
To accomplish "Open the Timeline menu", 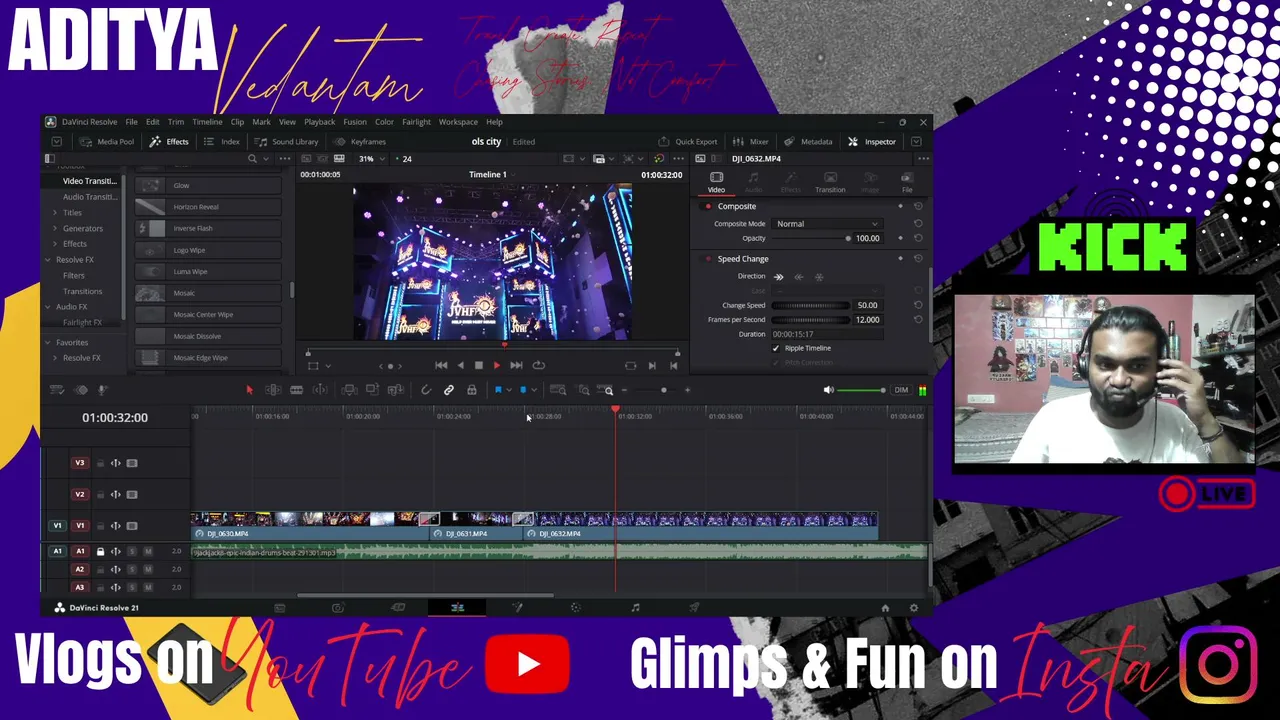I will pyautogui.click(x=207, y=122).
